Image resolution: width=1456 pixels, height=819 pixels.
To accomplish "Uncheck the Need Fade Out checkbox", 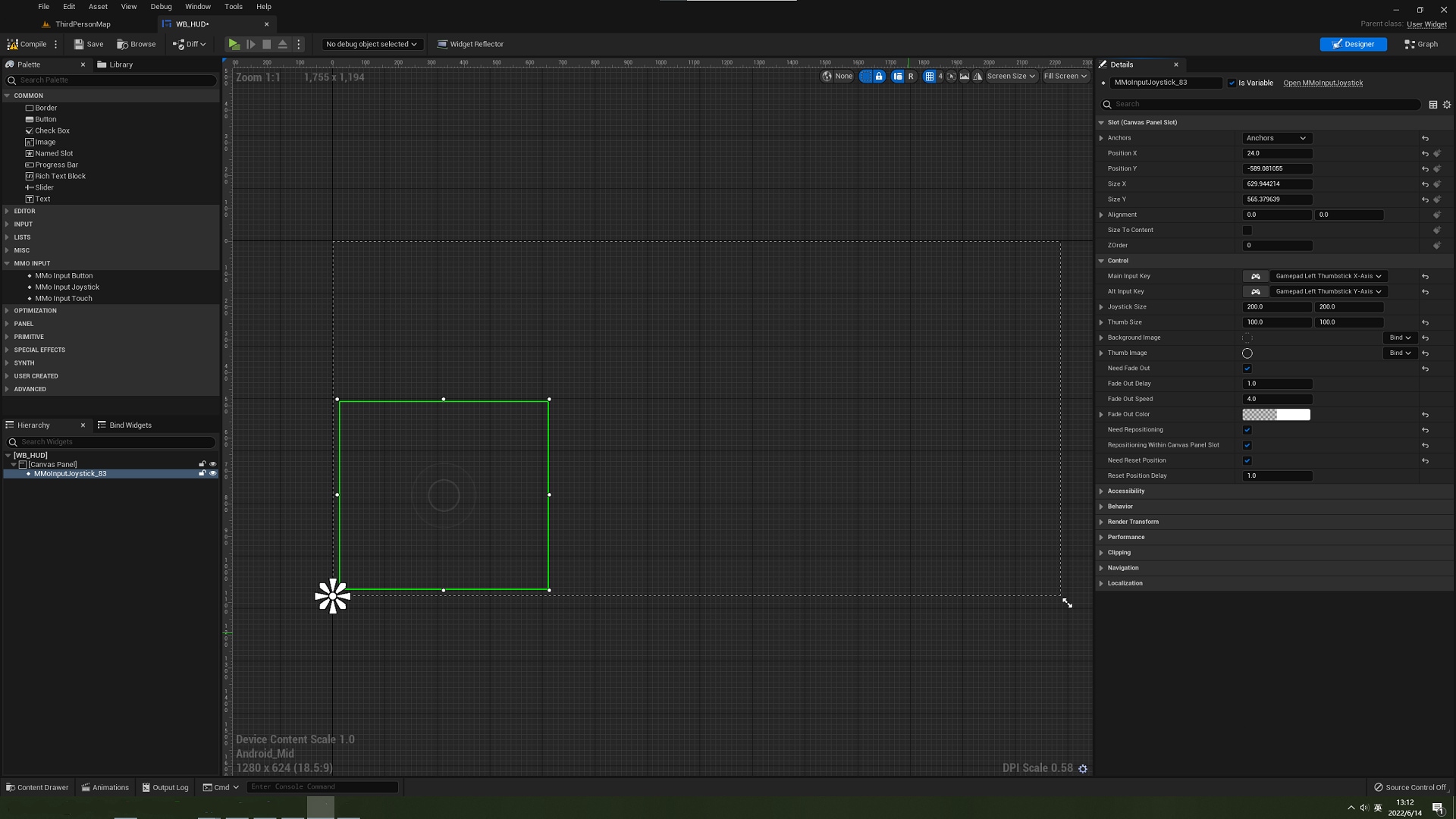I will pos(1247,369).
